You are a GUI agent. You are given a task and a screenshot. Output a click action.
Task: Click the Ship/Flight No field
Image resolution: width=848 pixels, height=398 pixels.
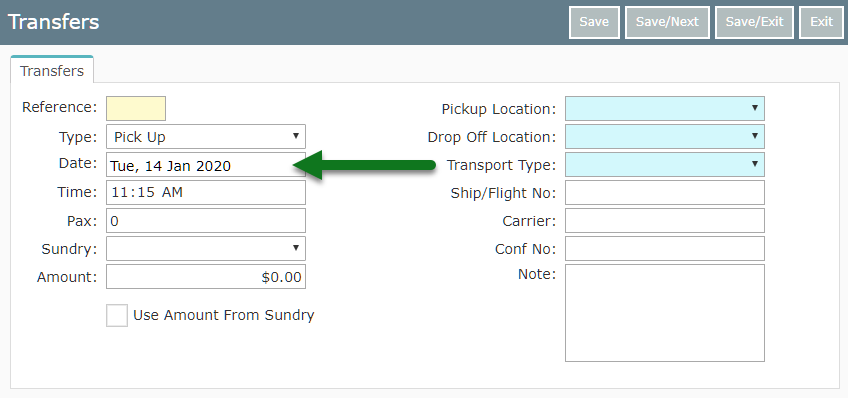[665, 193]
